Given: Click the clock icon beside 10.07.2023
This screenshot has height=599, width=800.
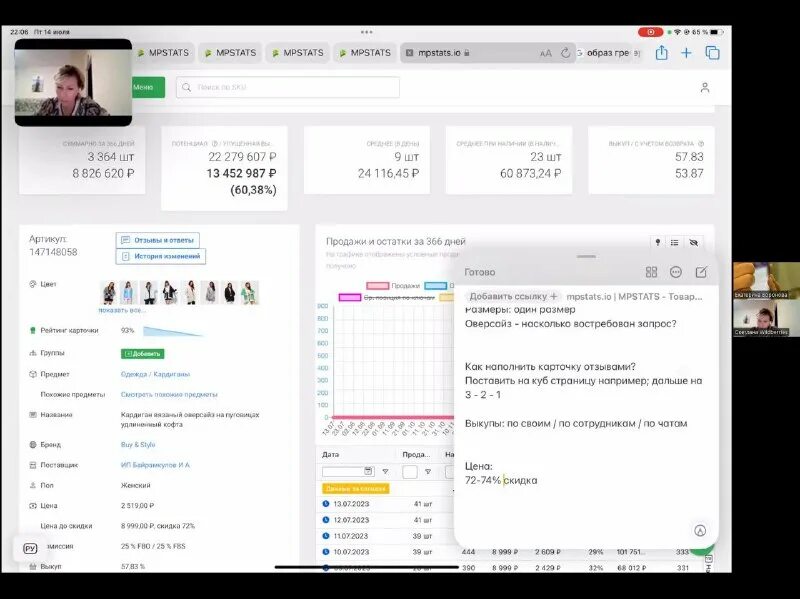Looking at the screenshot, I should coord(326,552).
